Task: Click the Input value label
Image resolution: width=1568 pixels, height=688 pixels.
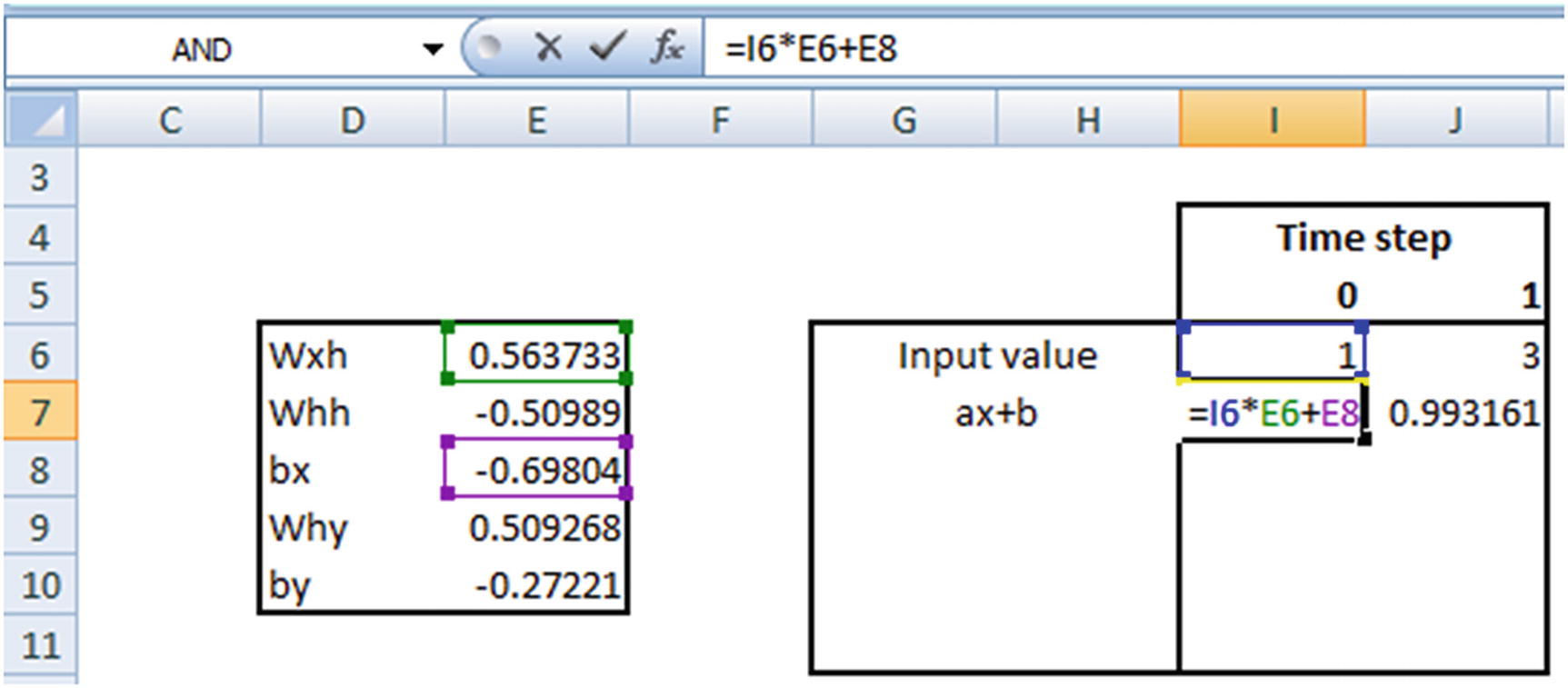Action: point(996,354)
